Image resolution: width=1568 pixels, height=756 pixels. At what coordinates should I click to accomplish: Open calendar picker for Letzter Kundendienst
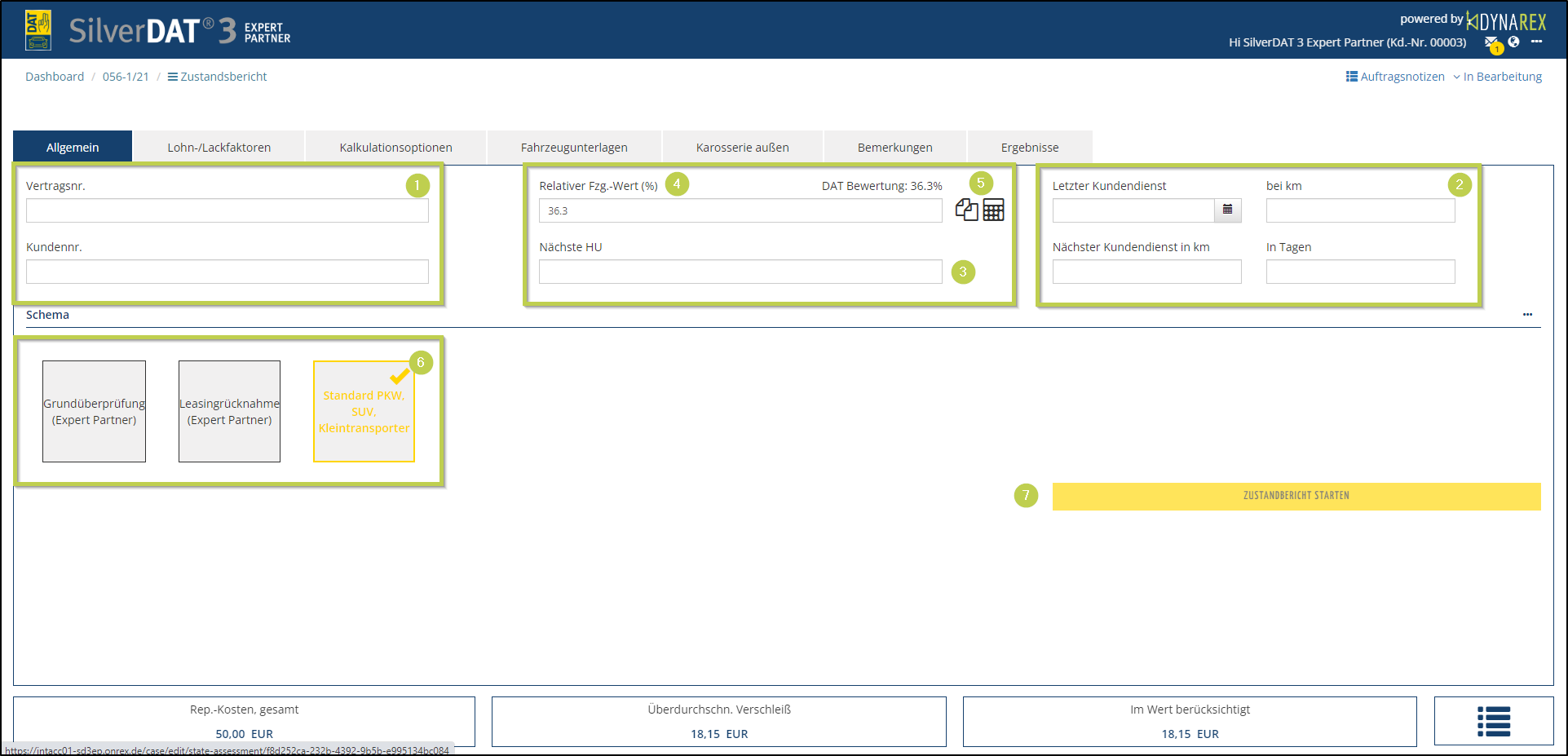coord(1227,210)
